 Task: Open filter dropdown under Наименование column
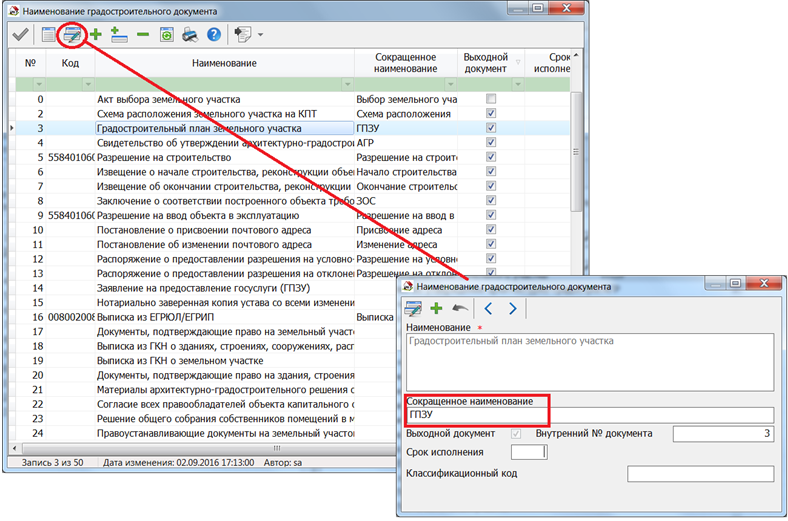[x=347, y=85]
